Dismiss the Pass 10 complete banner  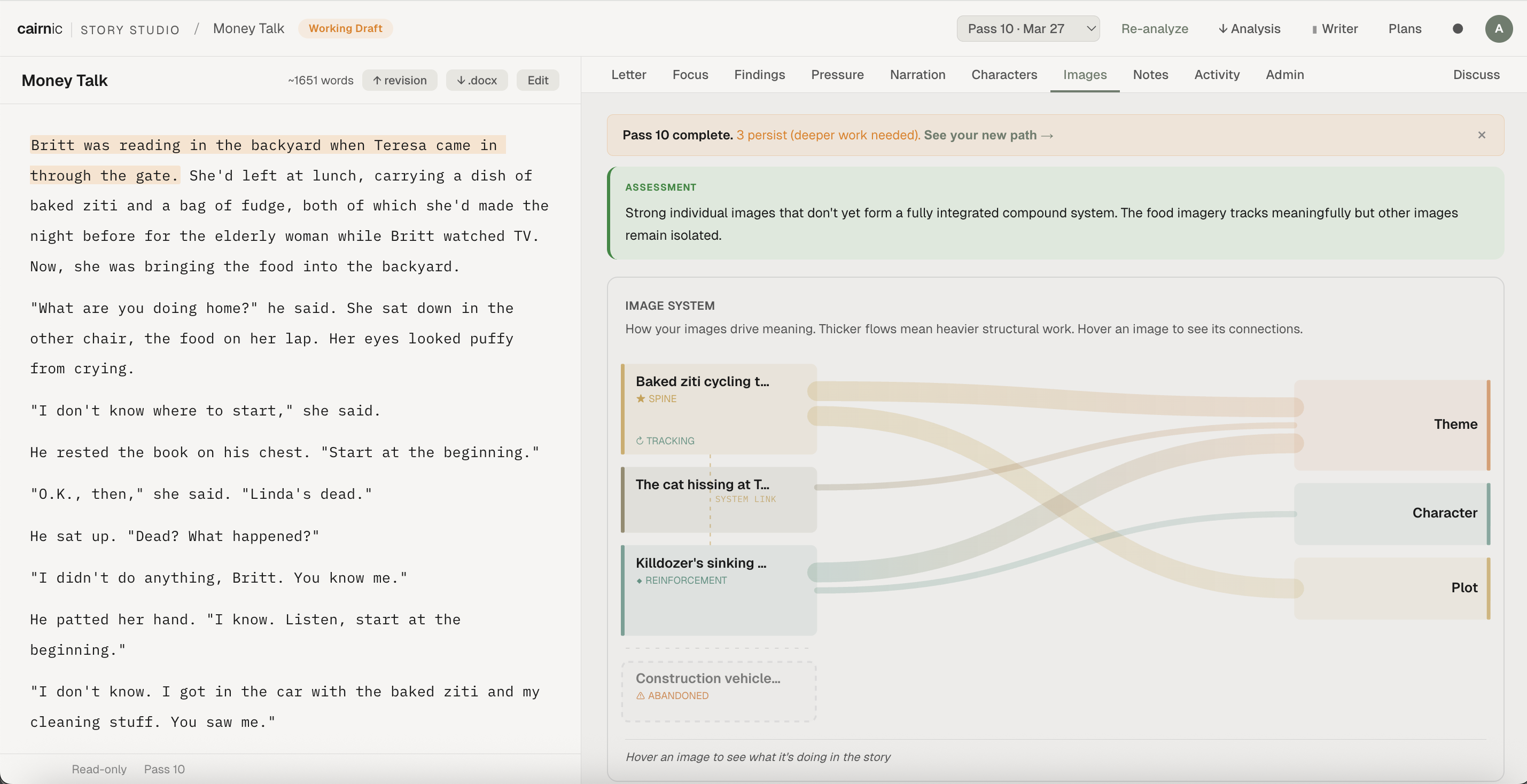pos(1482,135)
